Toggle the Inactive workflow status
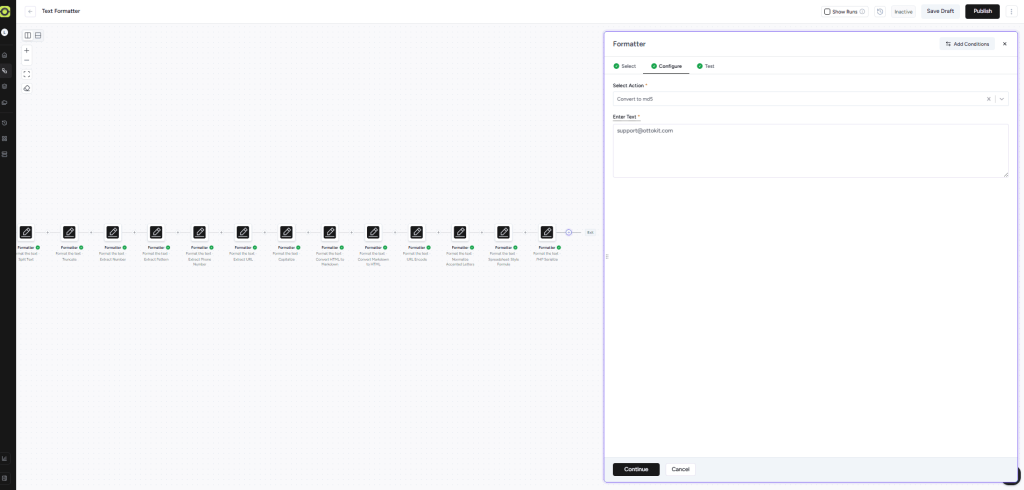 coord(903,11)
